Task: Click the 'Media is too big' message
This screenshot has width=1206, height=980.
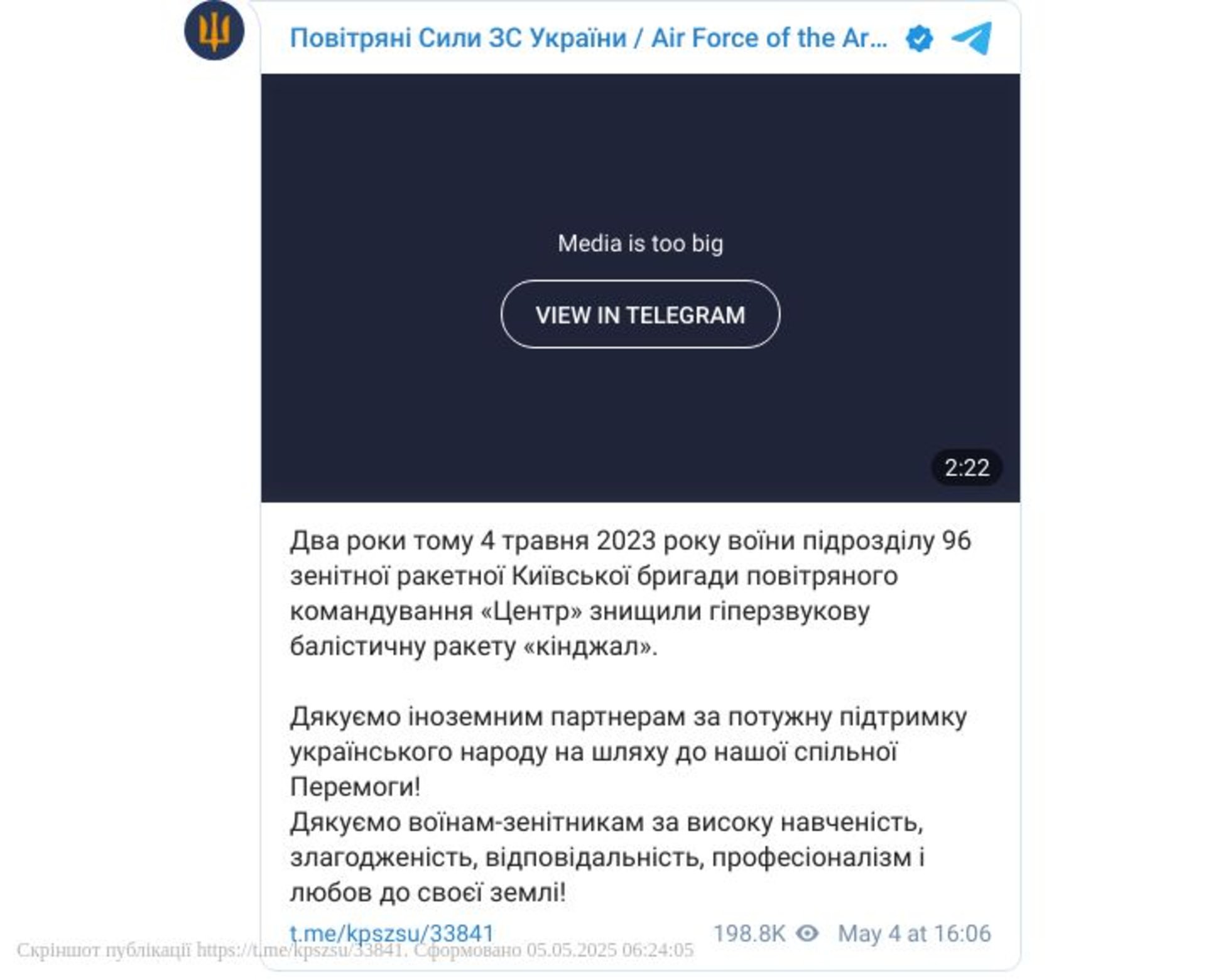Action: click(640, 244)
